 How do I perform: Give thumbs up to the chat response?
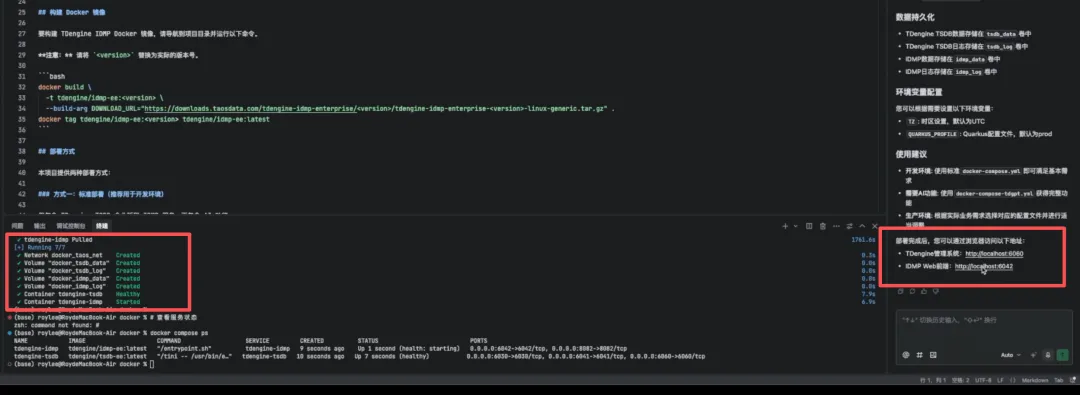click(x=924, y=291)
